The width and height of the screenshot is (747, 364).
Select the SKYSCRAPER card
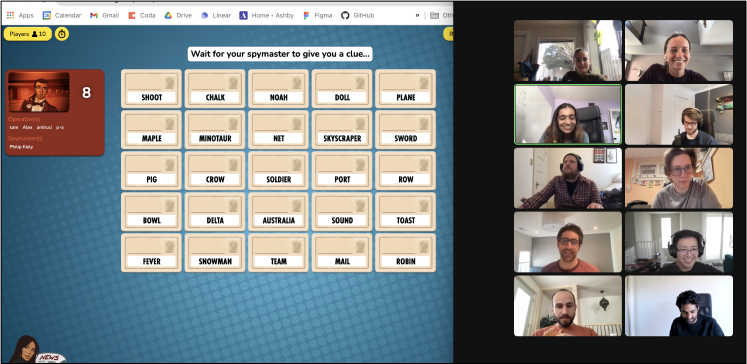coord(342,130)
